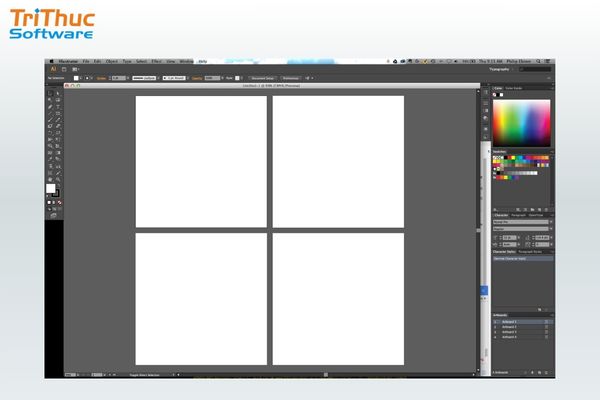600x400 pixels.
Task: Pick a color from the Color spectrum
Action: tap(522, 123)
